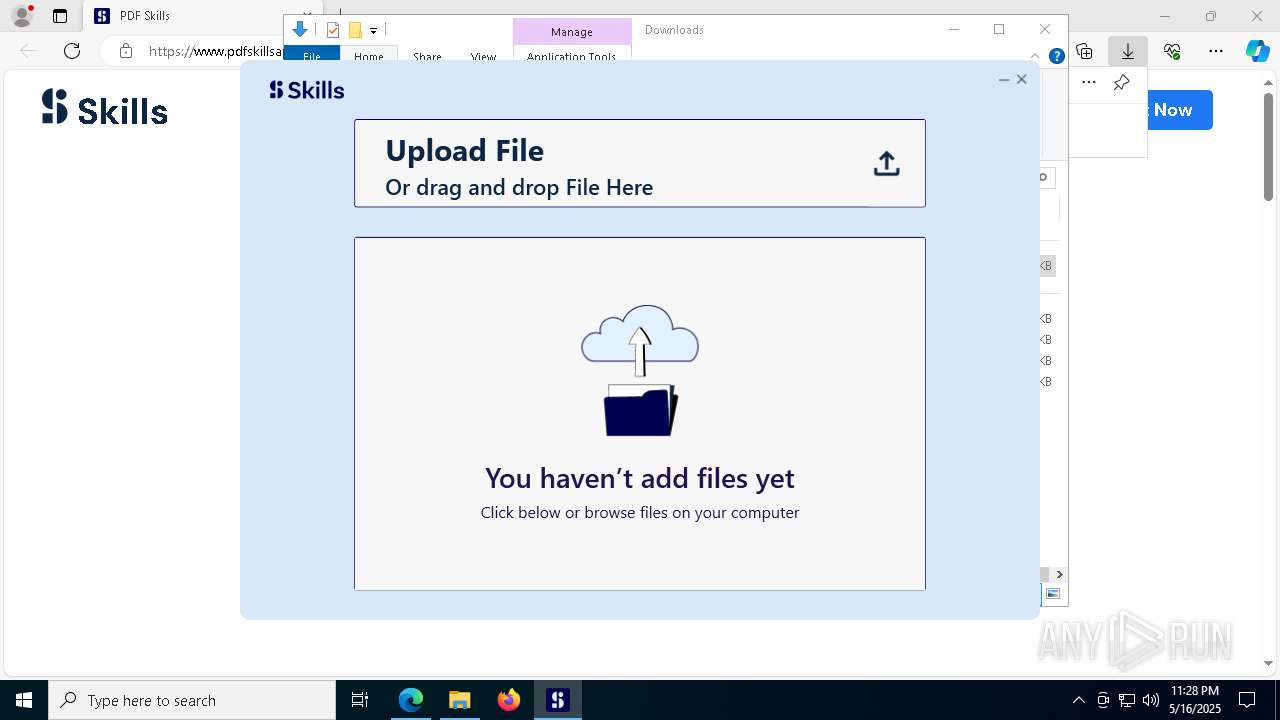Click the Properties checkmark icon in Explorer quick access
Screen dimensions: 1280x720
coord(333,30)
